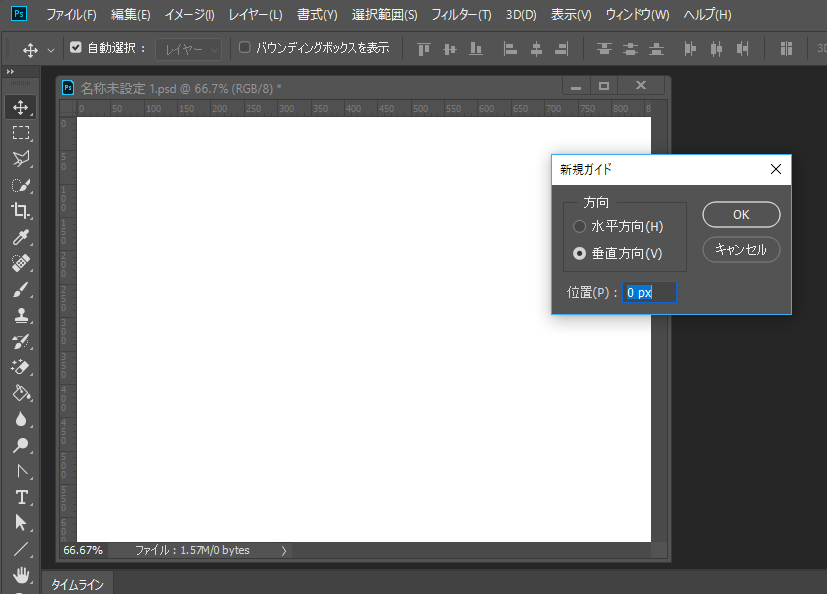827x594 pixels.
Task: Select the Line tool
Action: 21,549
